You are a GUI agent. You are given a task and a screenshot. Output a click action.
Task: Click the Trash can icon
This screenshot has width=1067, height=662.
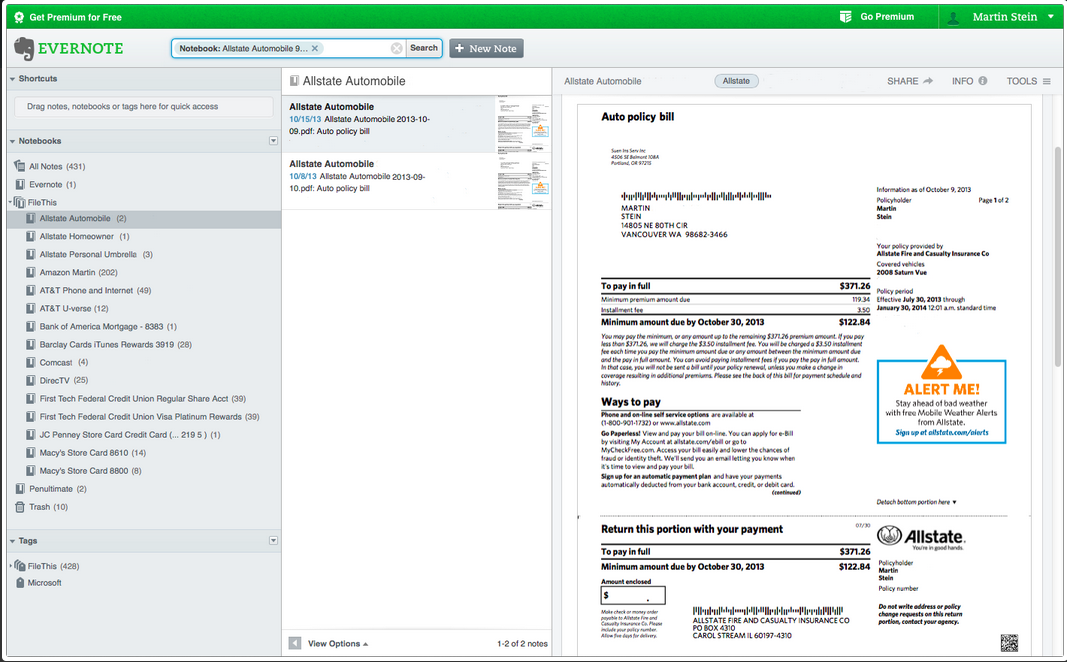click(x=20, y=507)
